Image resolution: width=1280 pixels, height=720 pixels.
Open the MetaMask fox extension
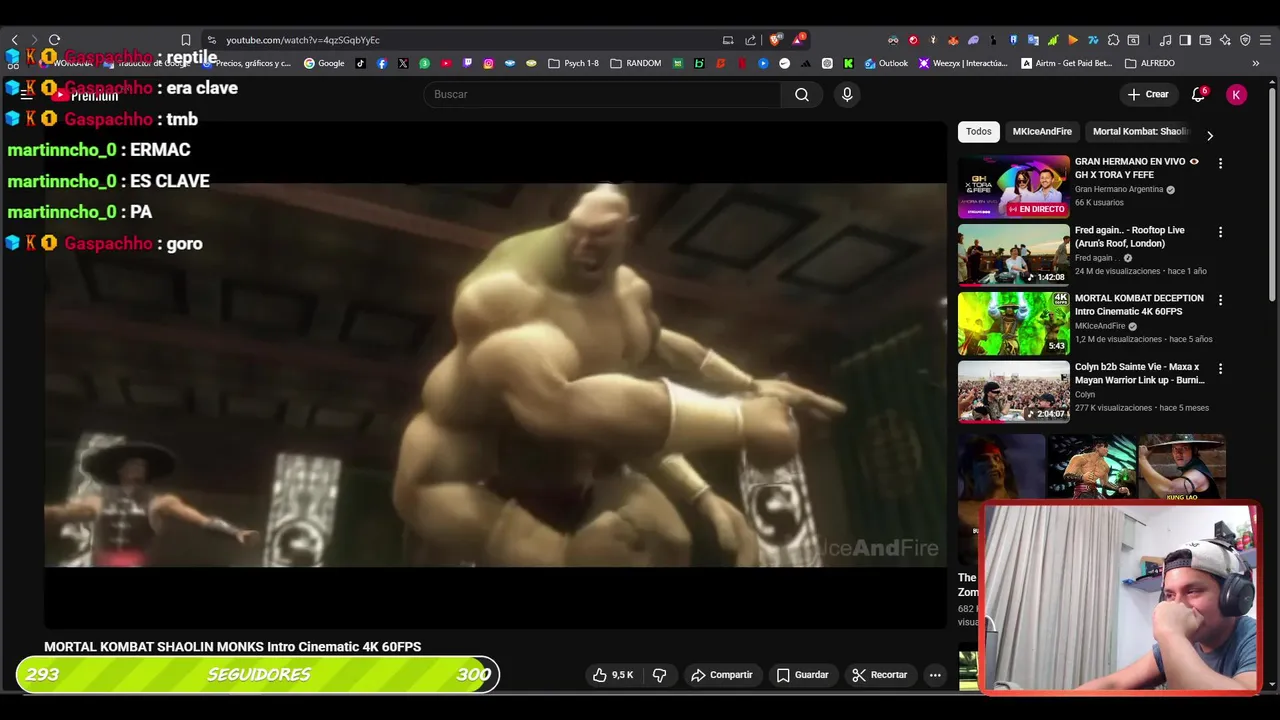[953, 40]
